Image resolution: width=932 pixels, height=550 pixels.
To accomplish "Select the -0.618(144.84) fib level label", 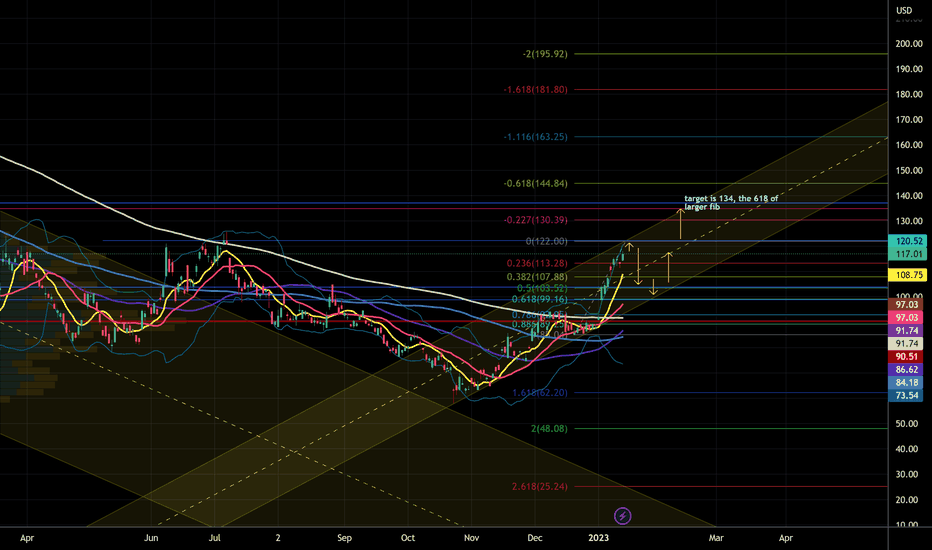I will pos(536,184).
